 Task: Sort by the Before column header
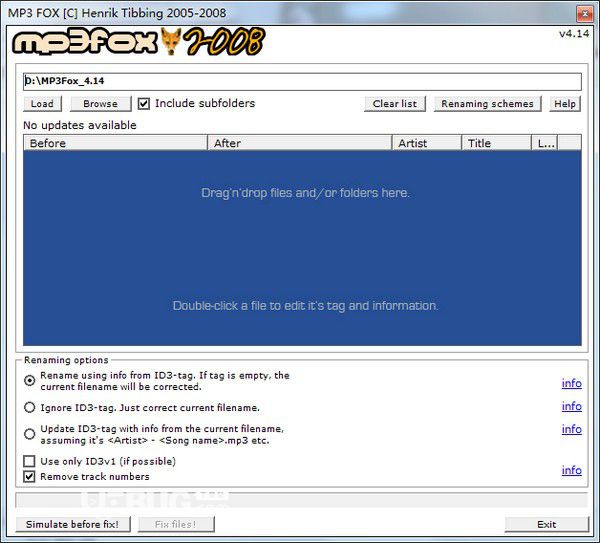coord(115,143)
